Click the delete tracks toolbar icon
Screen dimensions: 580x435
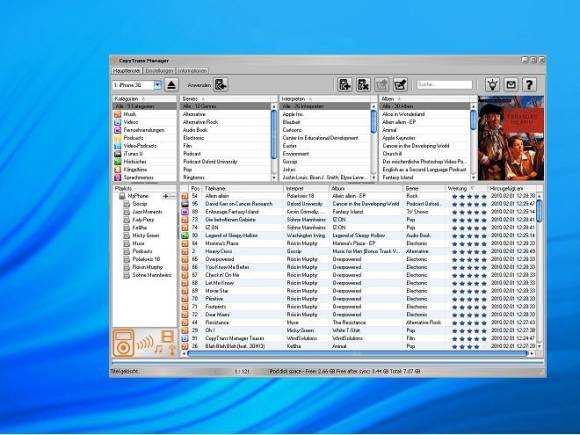[x=363, y=85]
